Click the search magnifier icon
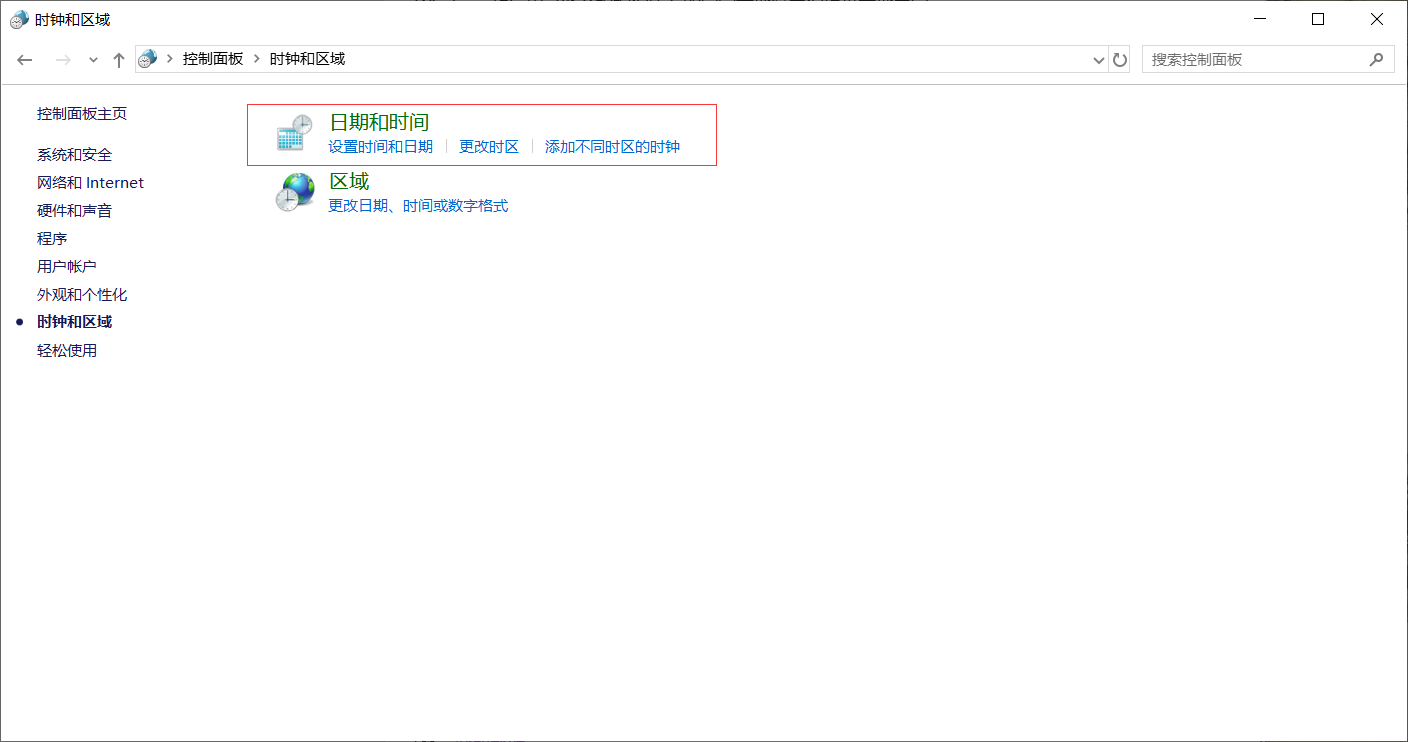Viewport: 1408px width, 742px height. coord(1376,59)
